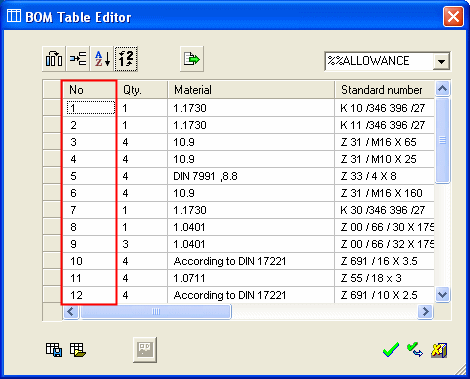This screenshot has width=470, height=379.
Task: Click the Qty. column header
Action: [x=142, y=90]
